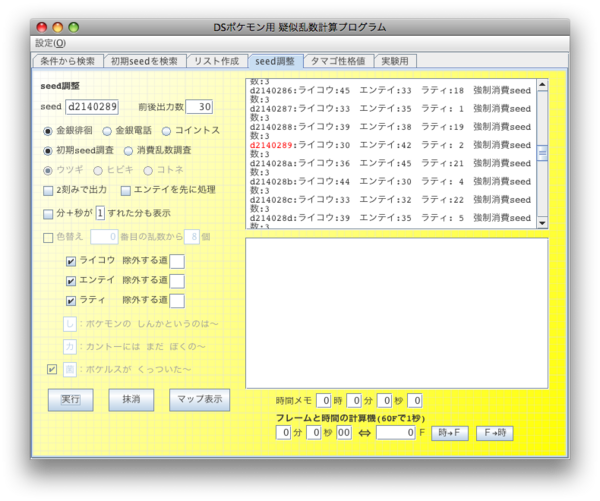Screen dimensions: 600x501
Task: Click the green zoom window button
Action: click(73, 27)
